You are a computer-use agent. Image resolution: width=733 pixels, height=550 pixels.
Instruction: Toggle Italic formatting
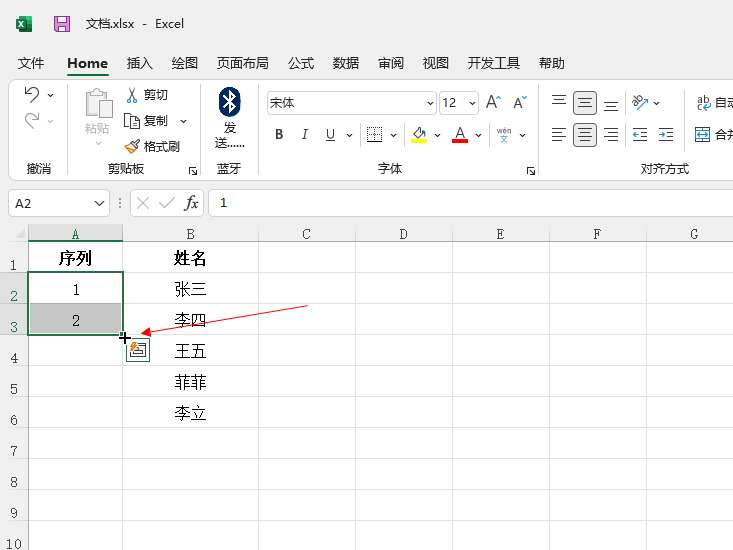pos(305,135)
